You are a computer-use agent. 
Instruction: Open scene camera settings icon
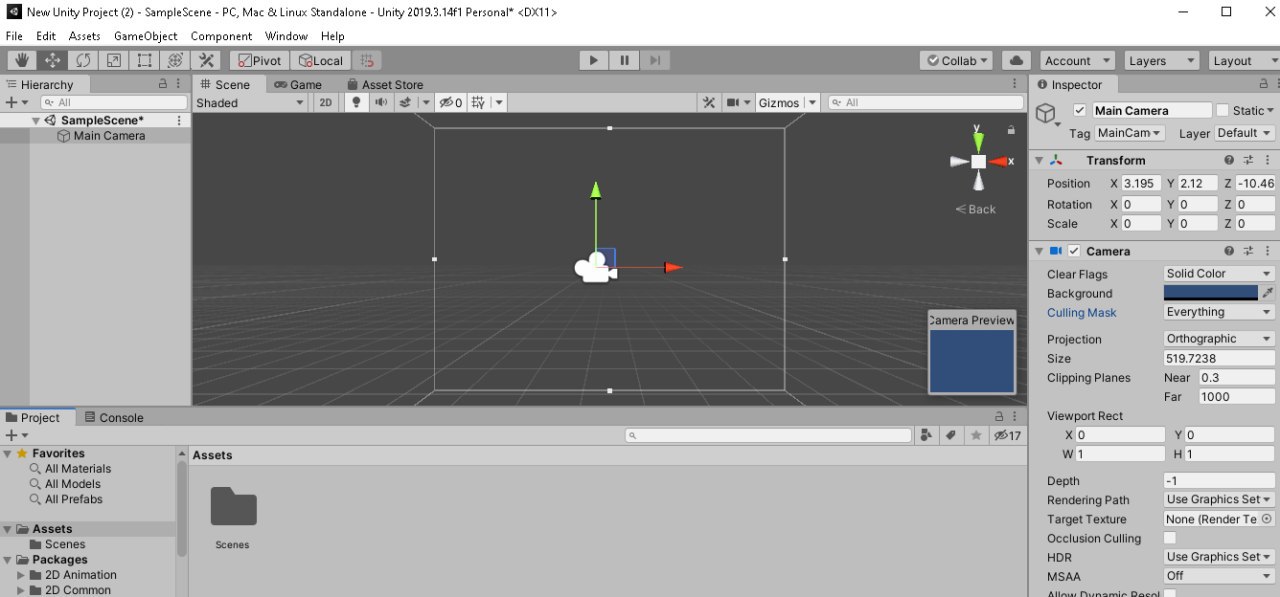coord(733,102)
